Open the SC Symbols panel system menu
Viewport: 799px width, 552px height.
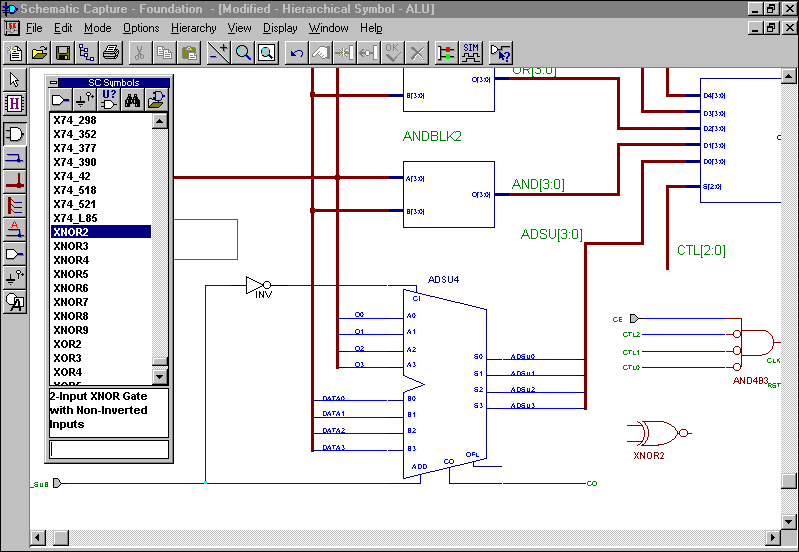54,83
